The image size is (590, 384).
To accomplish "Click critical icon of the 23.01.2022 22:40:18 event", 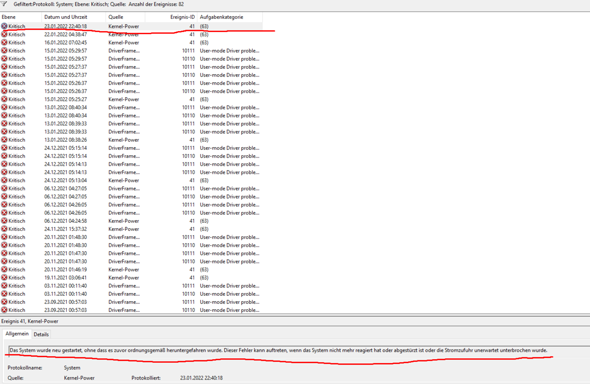I will pos(4,26).
